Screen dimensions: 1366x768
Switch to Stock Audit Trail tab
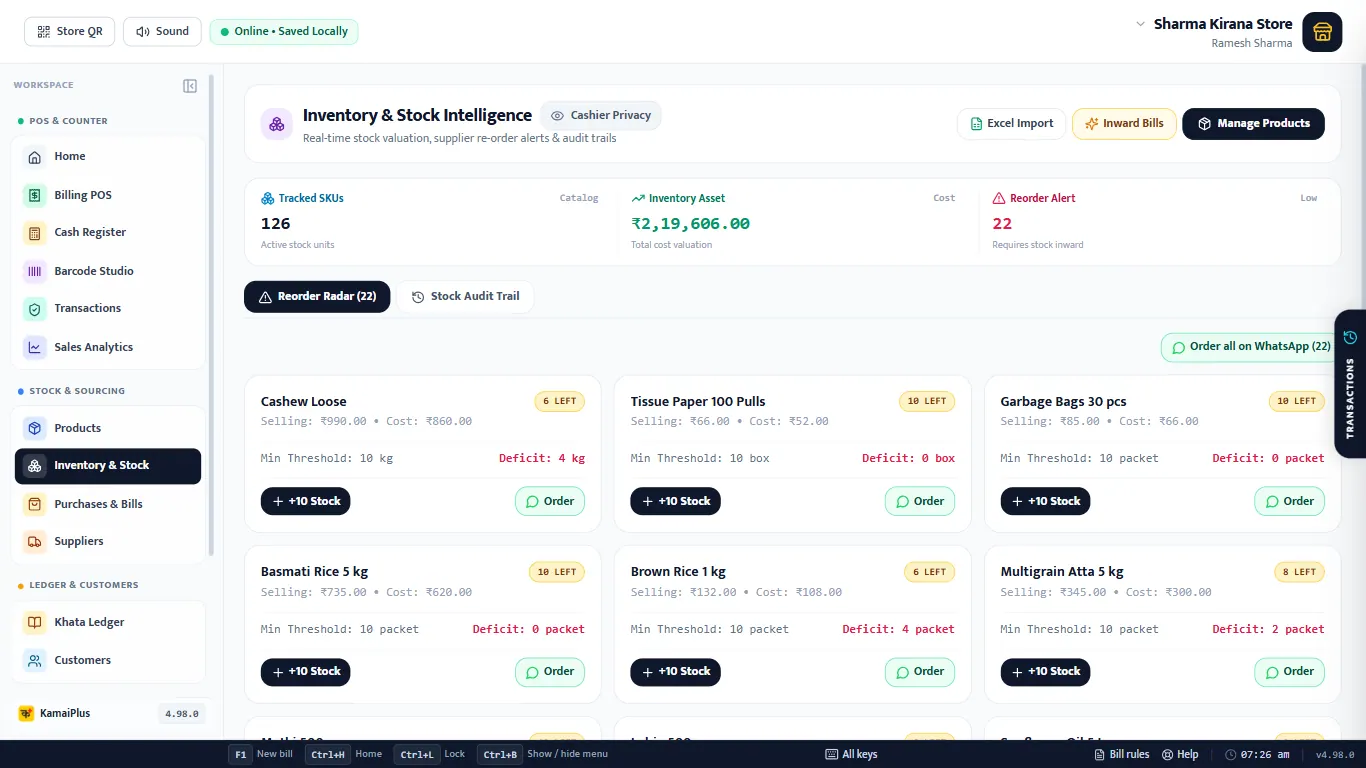pos(465,297)
